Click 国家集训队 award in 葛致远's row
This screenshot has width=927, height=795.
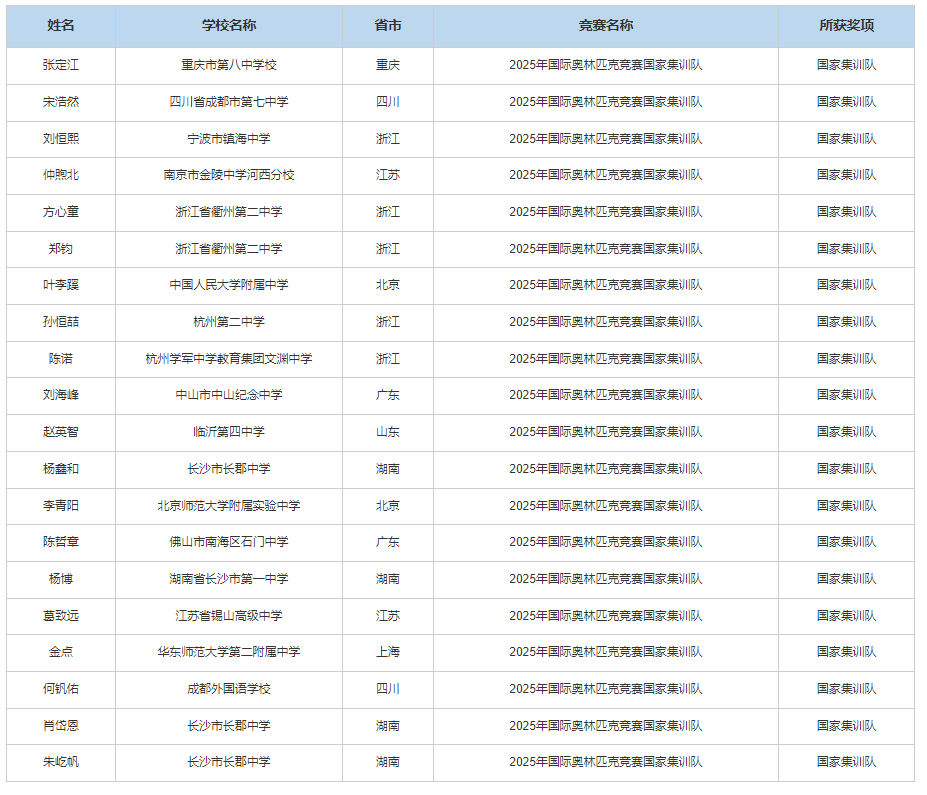pos(847,616)
